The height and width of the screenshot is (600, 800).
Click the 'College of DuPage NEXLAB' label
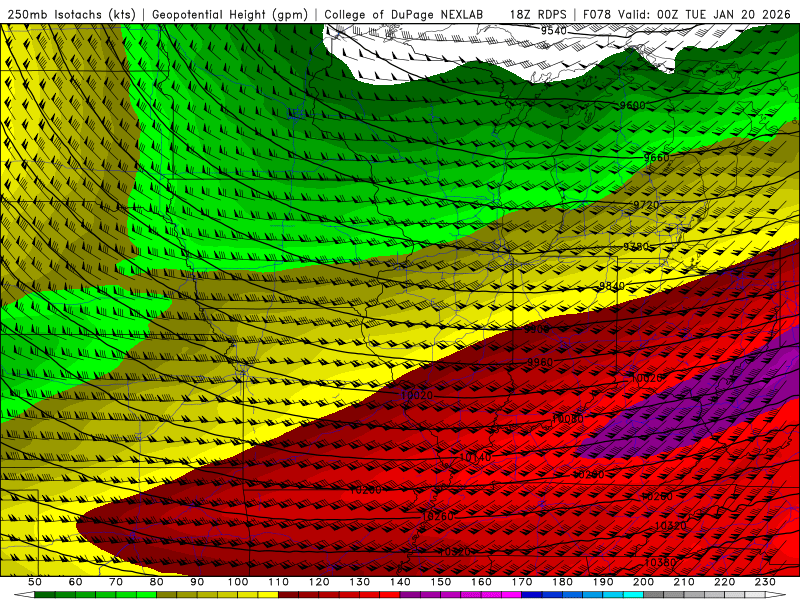[x=404, y=14]
